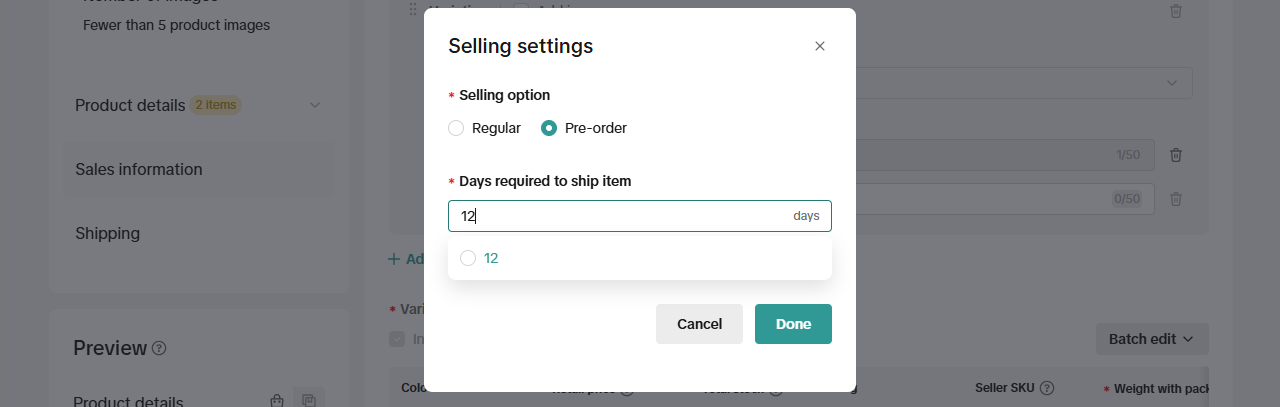Click the days required input field
1280x407 pixels.
620,216
